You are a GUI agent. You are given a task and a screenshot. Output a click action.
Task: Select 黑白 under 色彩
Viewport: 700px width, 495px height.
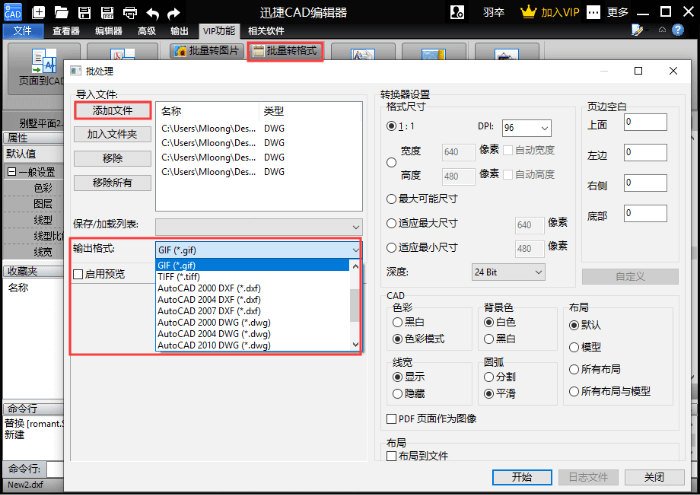click(397, 322)
